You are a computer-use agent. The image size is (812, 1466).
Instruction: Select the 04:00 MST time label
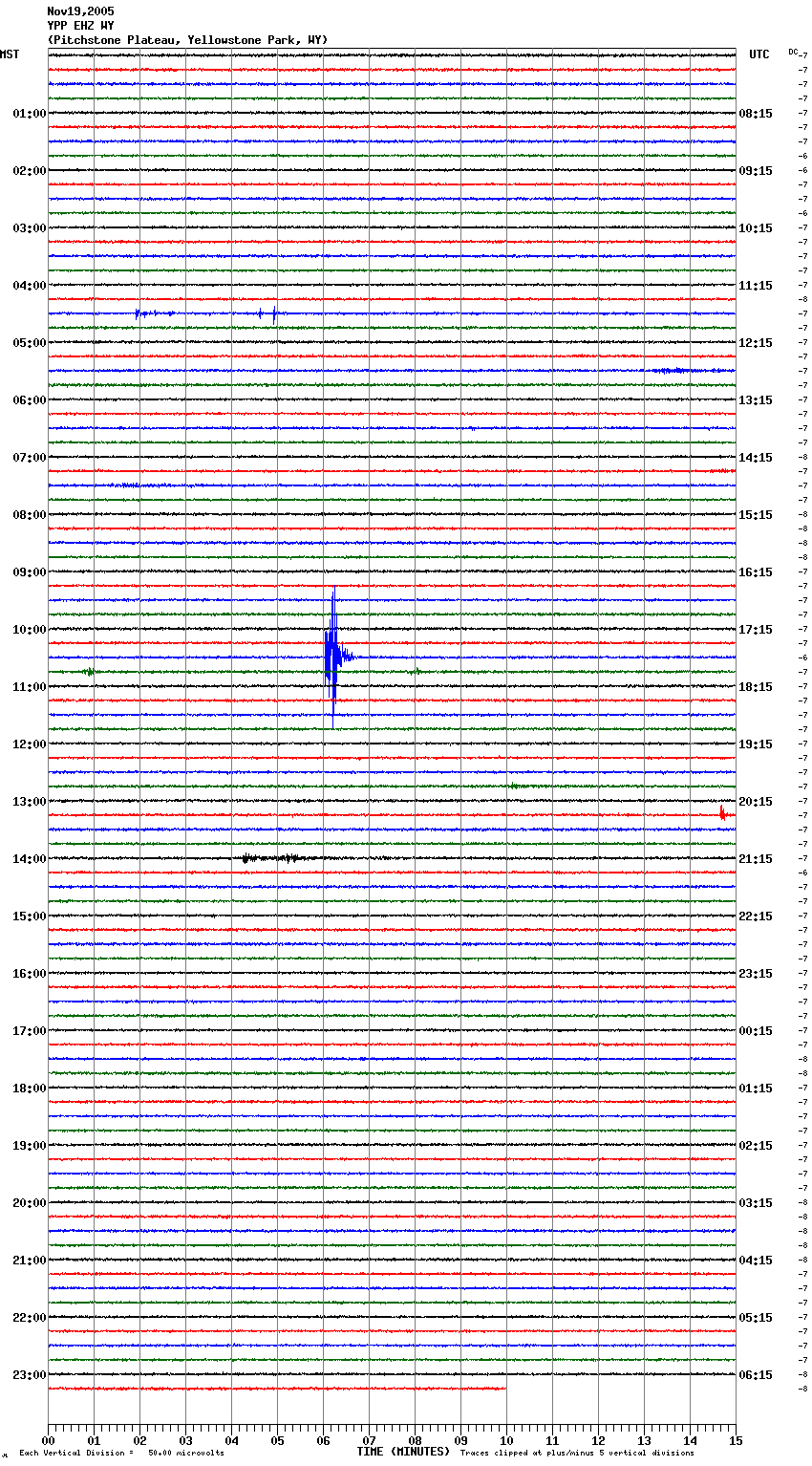pyautogui.click(x=30, y=286)
